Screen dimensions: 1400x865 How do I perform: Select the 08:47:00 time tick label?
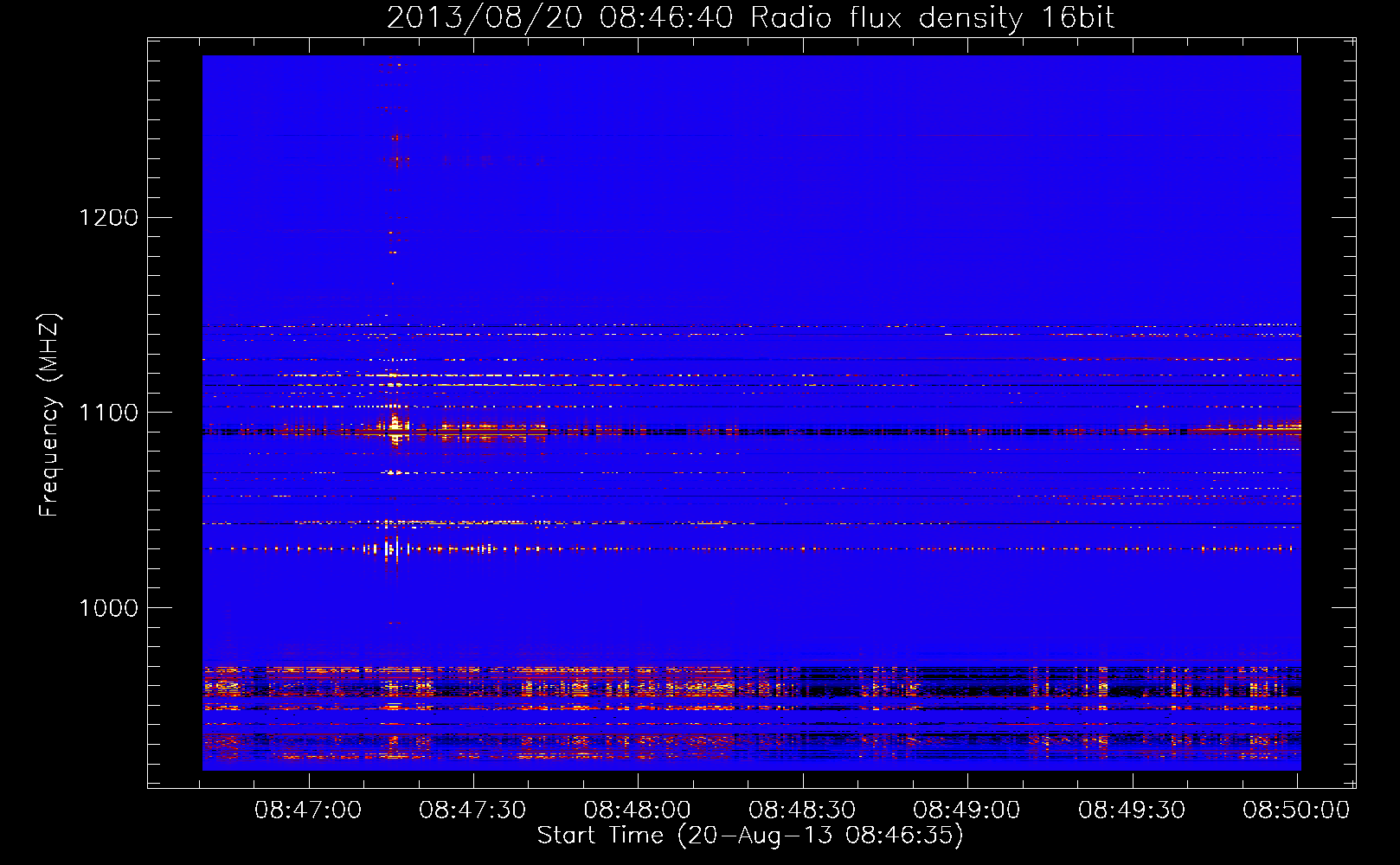coord(308,810)
